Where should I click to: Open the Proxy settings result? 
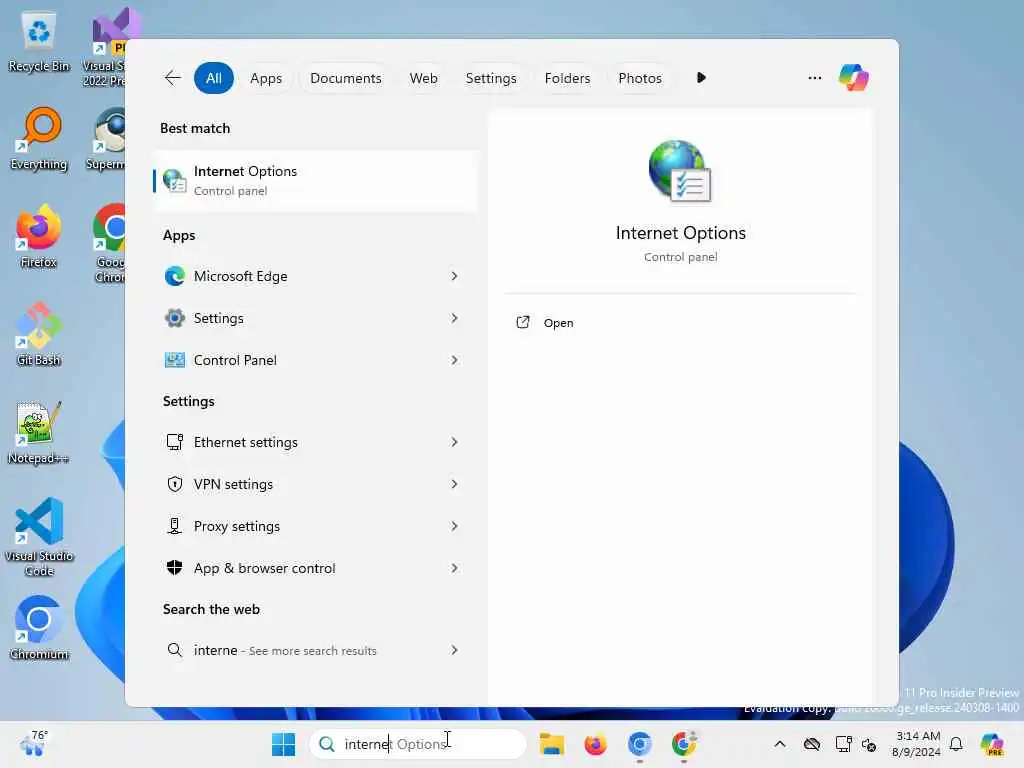click(316, 526)
